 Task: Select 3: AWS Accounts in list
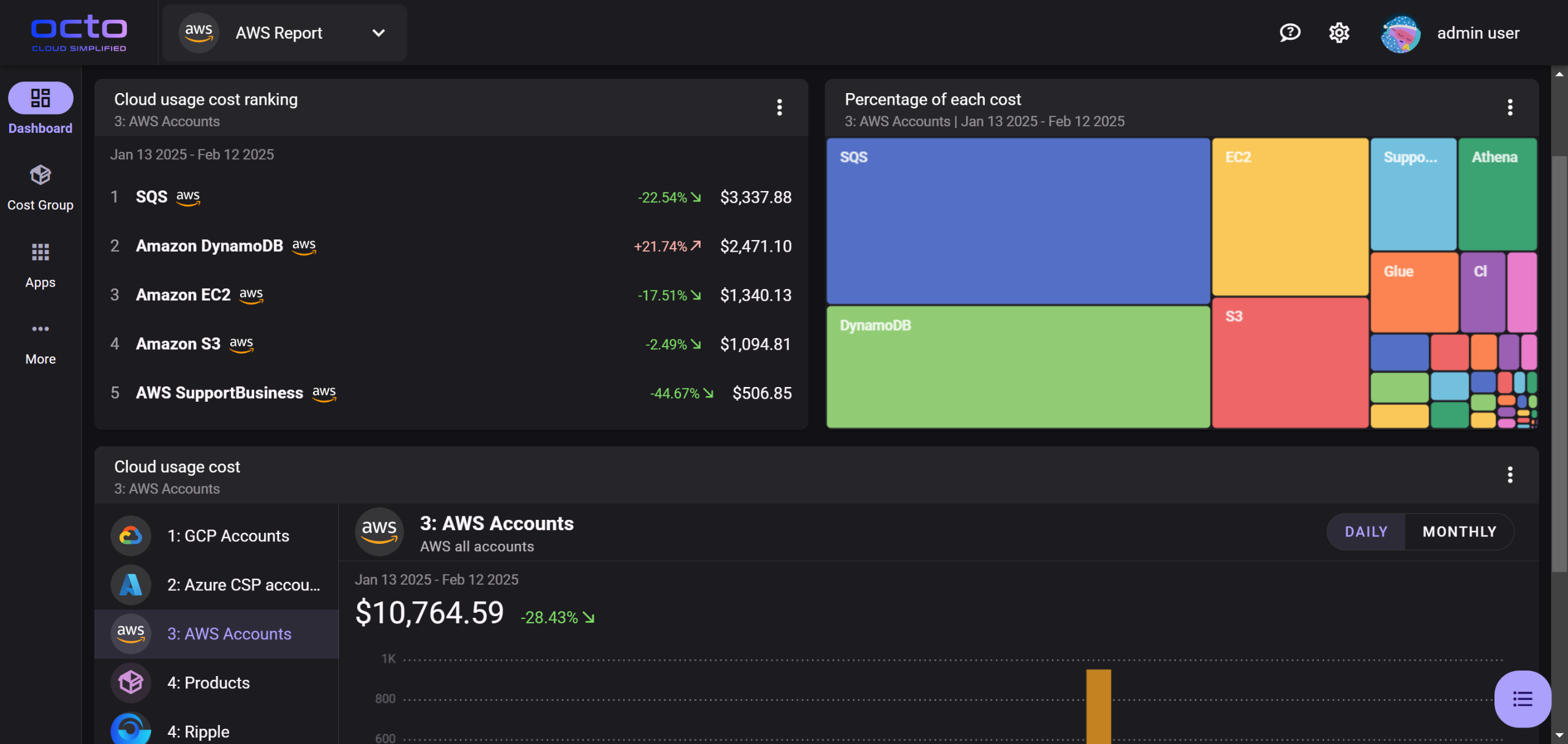pos(216,634)
